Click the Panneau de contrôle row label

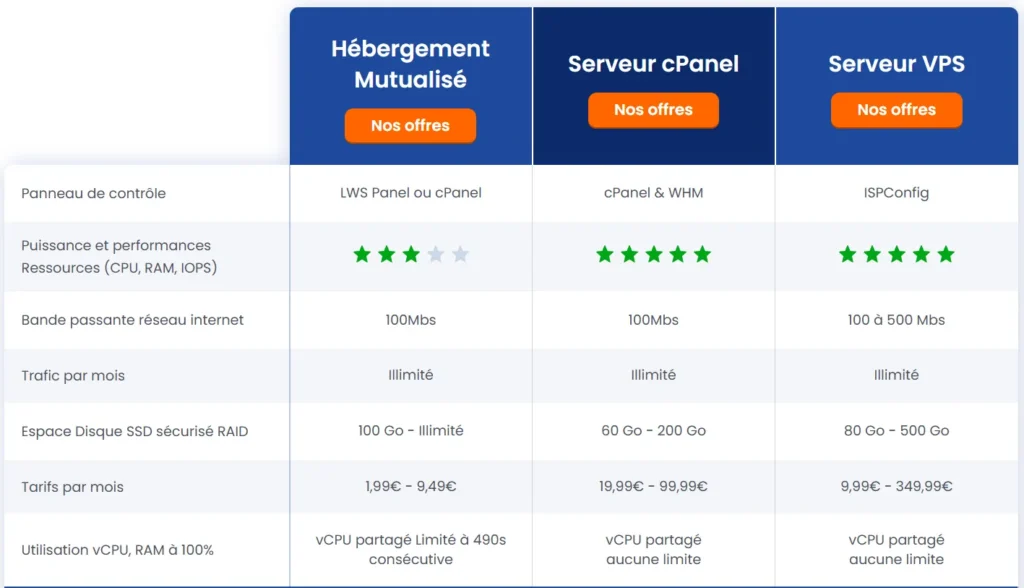pos(94,193)
